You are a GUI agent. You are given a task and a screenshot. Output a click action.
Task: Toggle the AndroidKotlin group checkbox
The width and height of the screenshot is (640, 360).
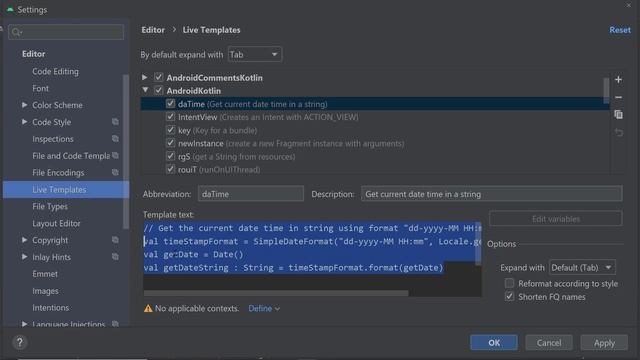(159, 90)
